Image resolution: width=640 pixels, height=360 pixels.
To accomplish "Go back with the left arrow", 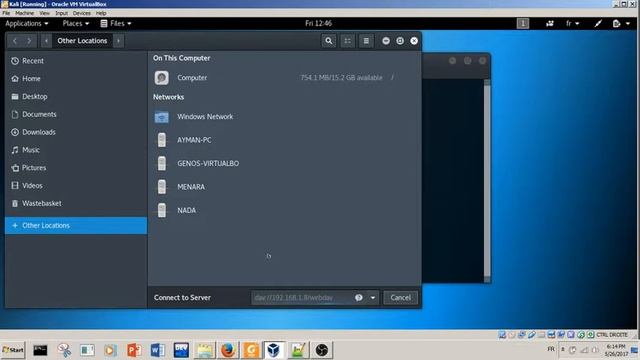I will 15,41.
